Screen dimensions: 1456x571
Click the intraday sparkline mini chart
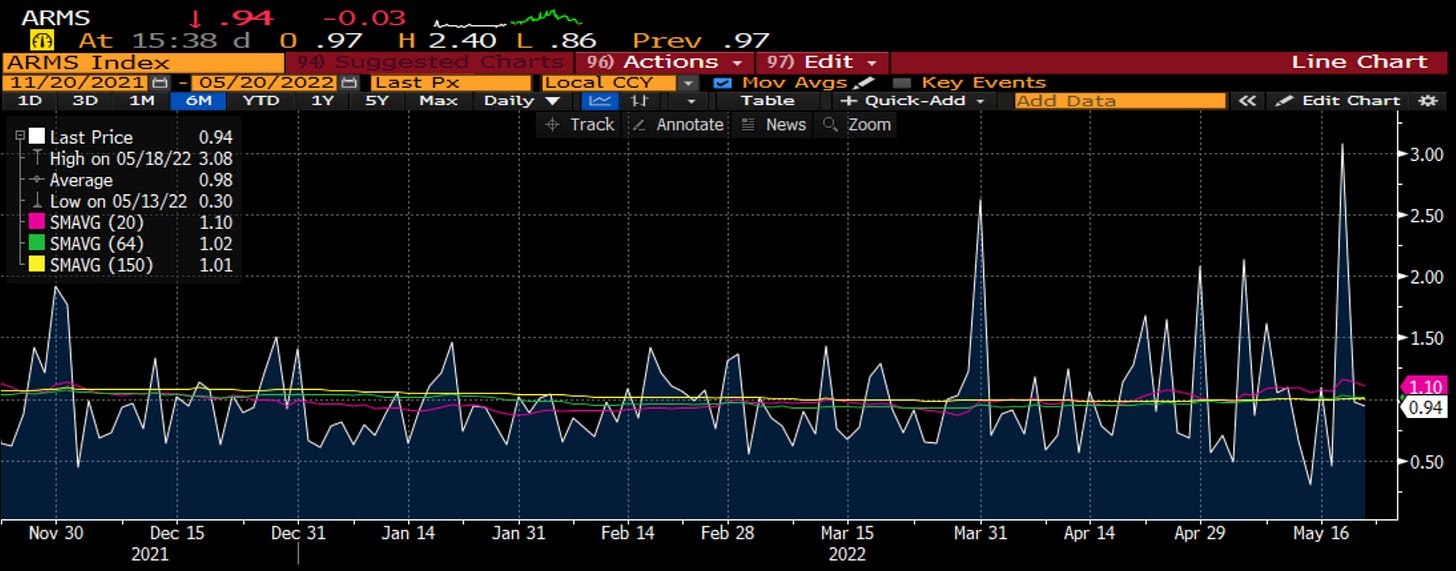click(509, 18)
